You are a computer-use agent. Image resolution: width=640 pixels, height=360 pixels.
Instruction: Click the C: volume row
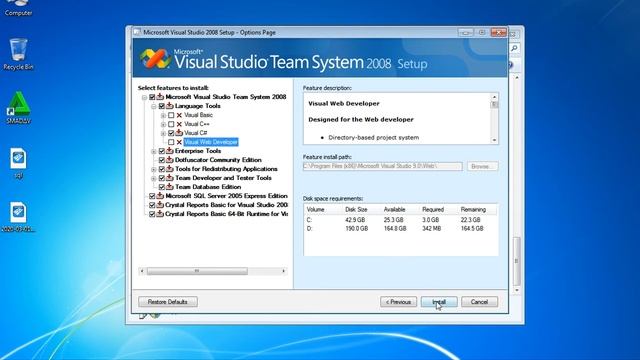(x=400, y=220)
